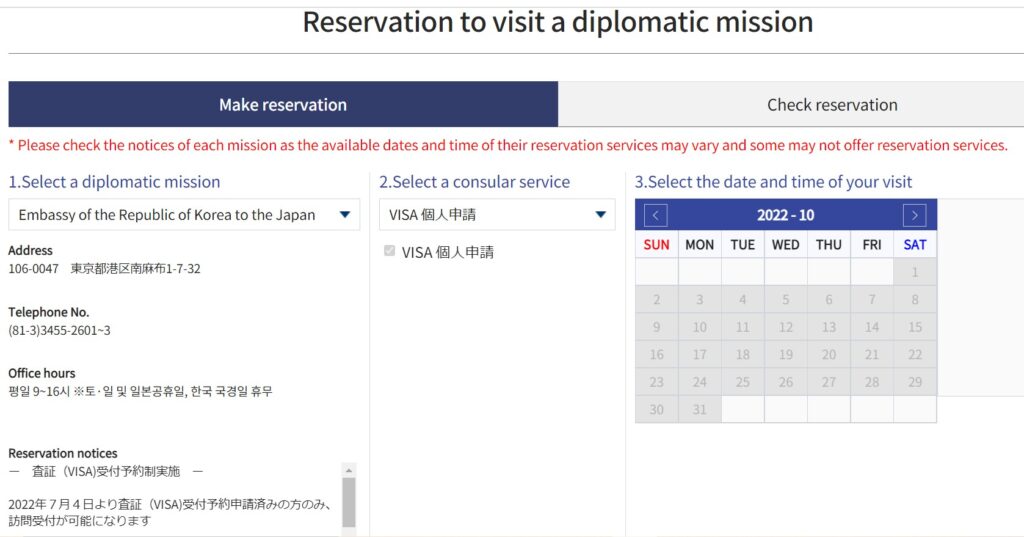1024x537 pixels.
Task: Select October 27 in the calendar
Action: (829, 382)
